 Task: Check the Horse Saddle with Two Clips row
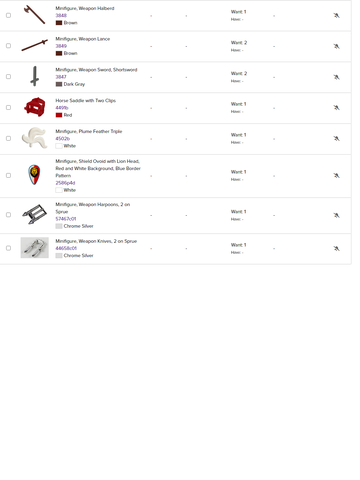point(8,107)
